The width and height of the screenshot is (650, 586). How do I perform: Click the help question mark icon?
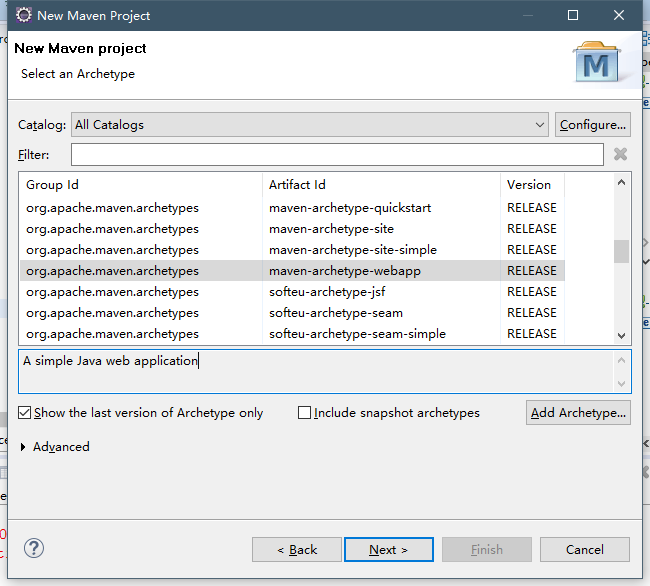point(34,549)
